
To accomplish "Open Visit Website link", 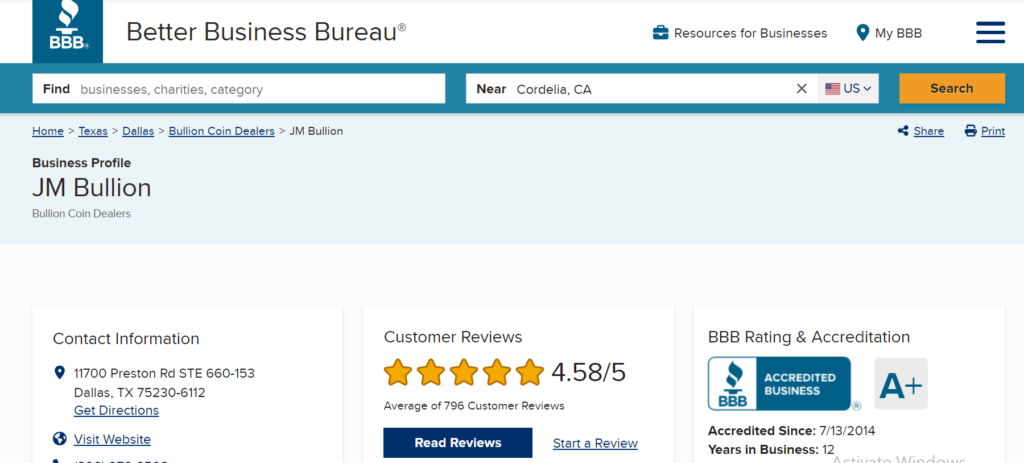I will coord(112,439).
